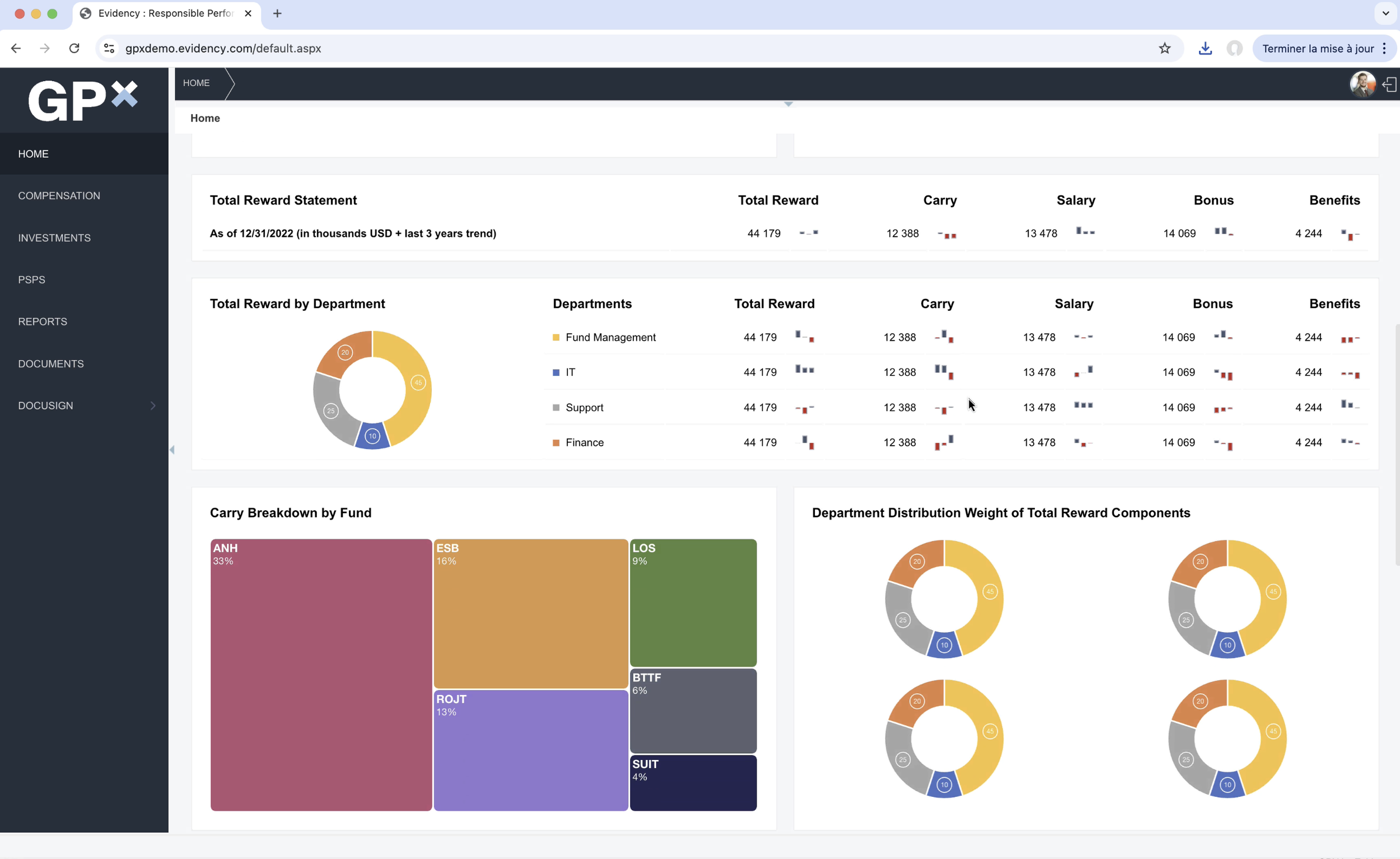Open the browser downloads icon
The image size is (1400, 859).
click(1205, 48)
